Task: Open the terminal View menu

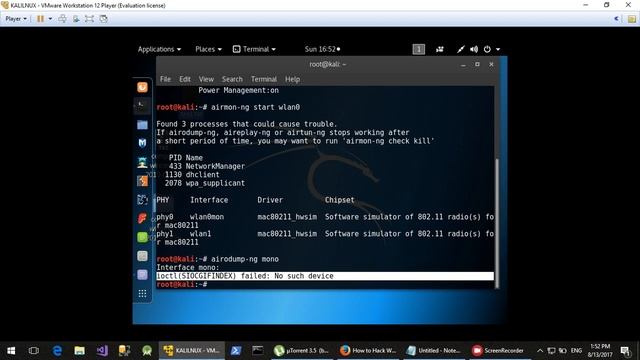Action: [x=206, y=79]
